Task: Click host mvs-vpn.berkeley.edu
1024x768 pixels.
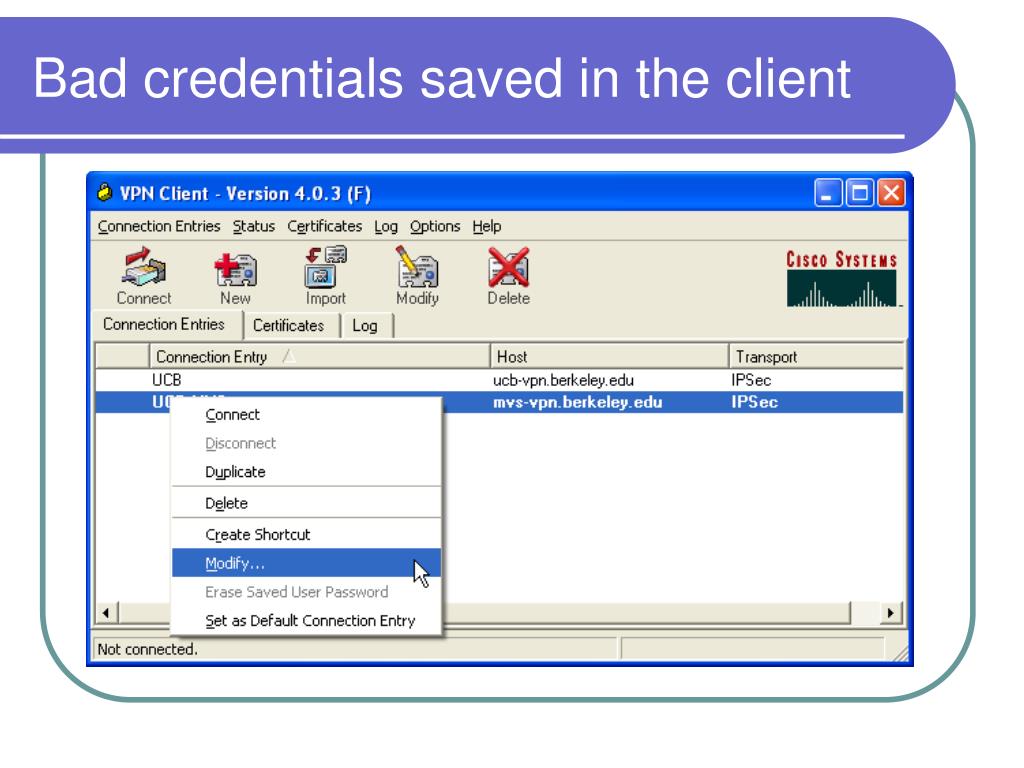Action: (x=577, y=402)
